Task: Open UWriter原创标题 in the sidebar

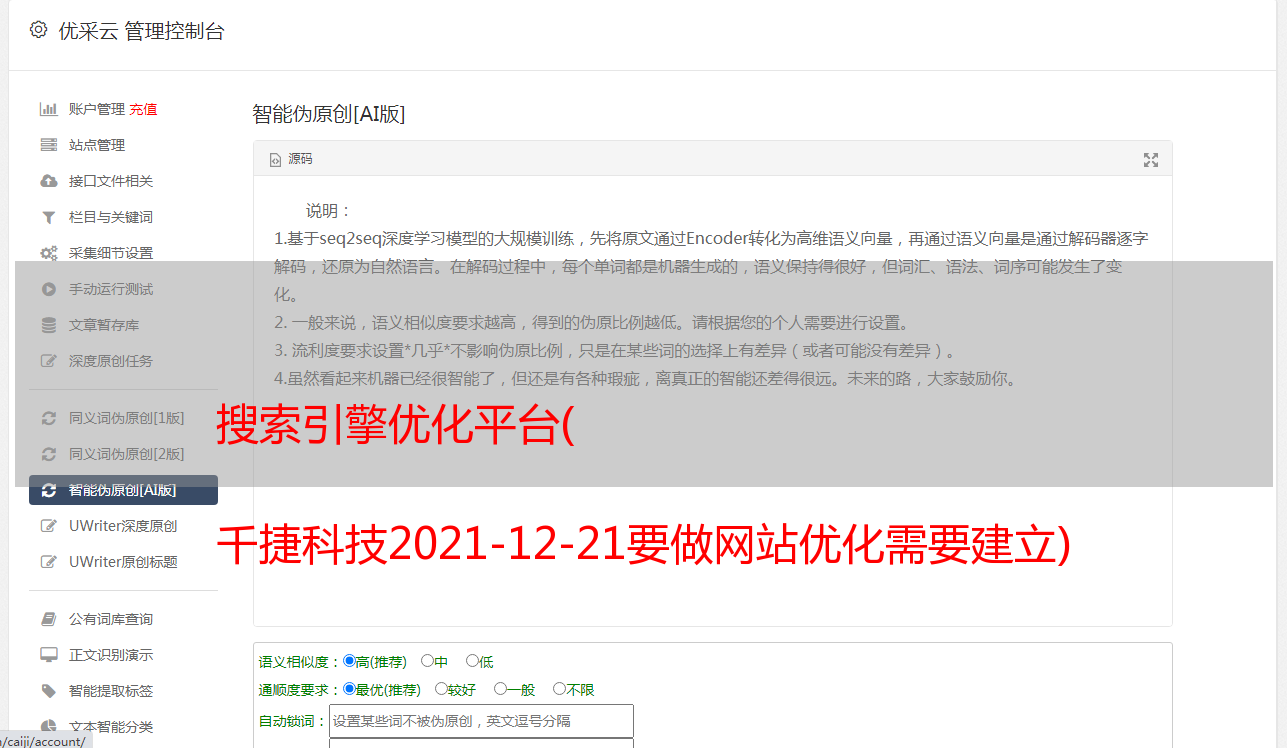Action: (x=123, y=562)
